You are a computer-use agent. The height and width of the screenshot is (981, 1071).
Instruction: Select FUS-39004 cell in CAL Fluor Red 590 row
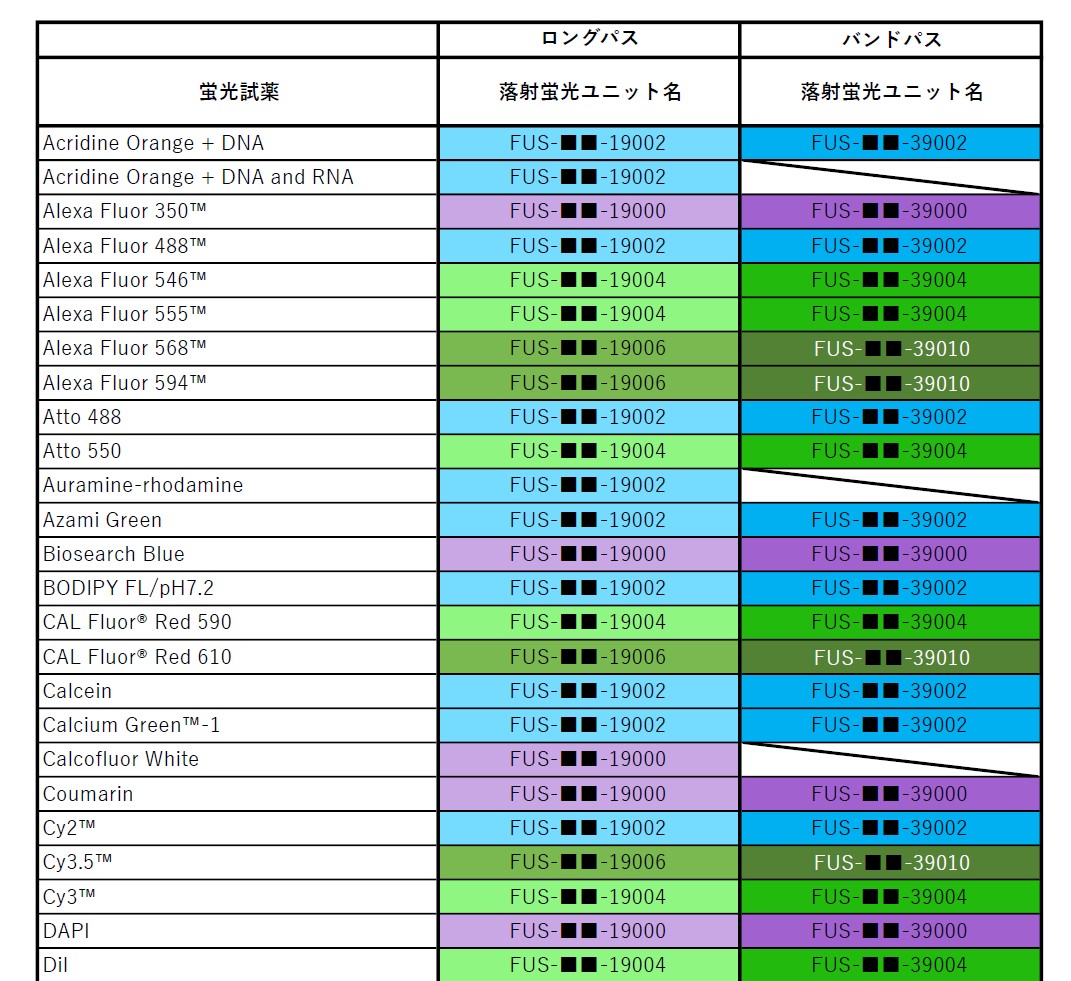point(891,622)
